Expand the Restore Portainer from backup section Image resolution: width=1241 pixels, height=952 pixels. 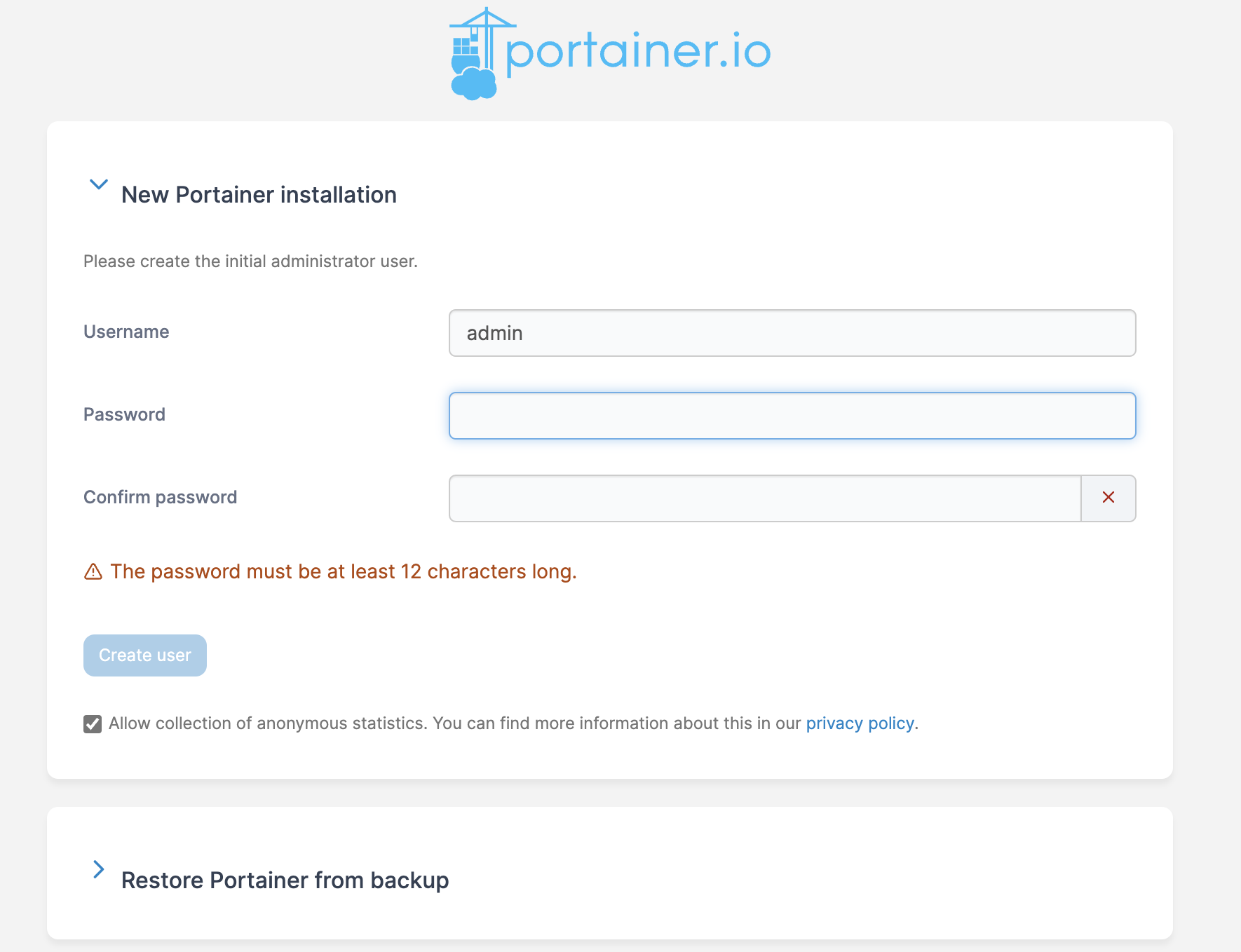[99, 869]
